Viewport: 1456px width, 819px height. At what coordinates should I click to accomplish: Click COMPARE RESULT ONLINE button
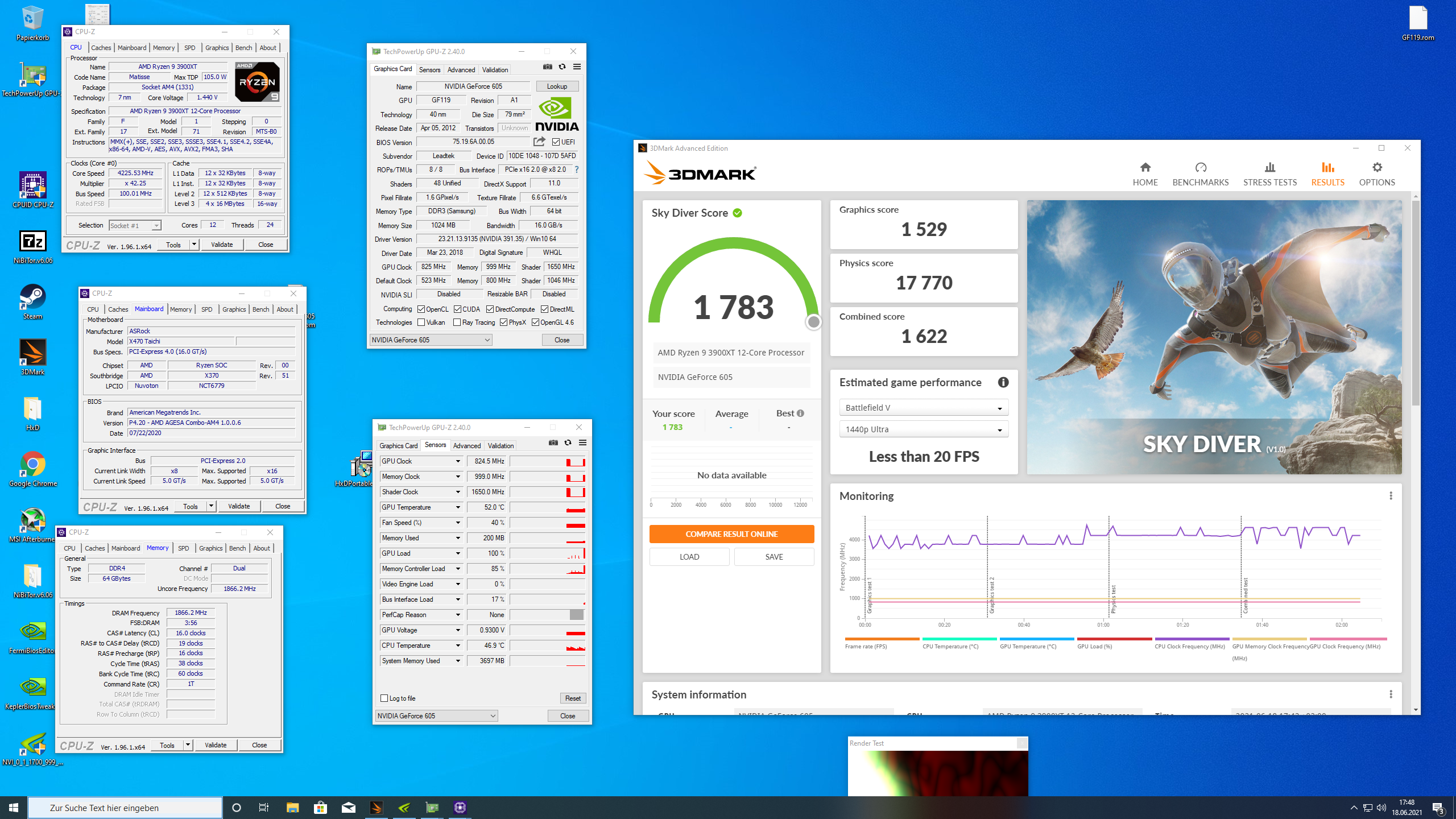click(731, 534)
